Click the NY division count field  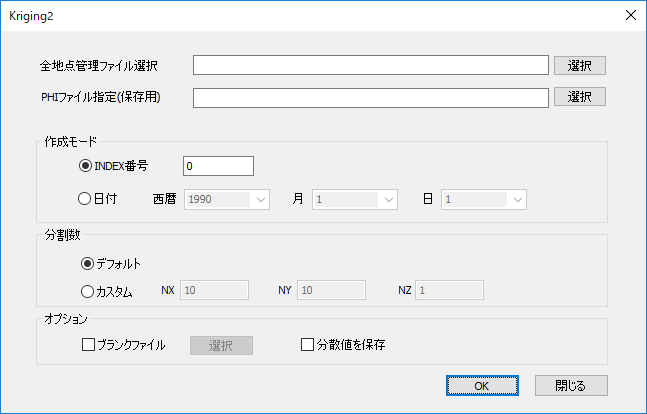pos(332,291)
